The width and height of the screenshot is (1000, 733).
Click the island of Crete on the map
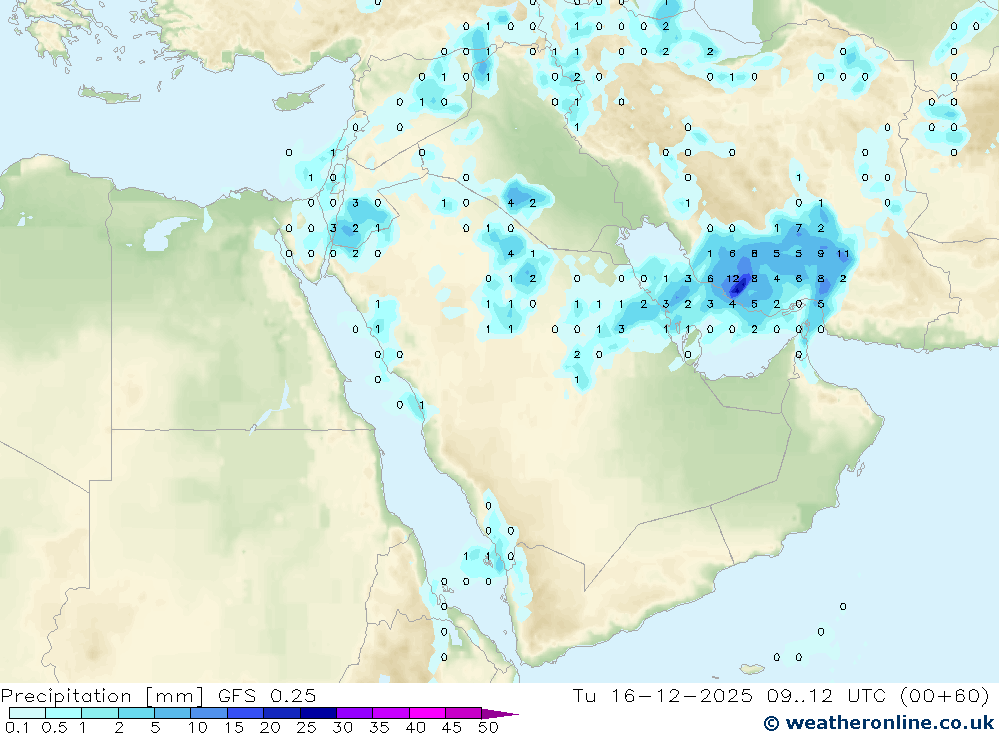(x=110, y=95)
